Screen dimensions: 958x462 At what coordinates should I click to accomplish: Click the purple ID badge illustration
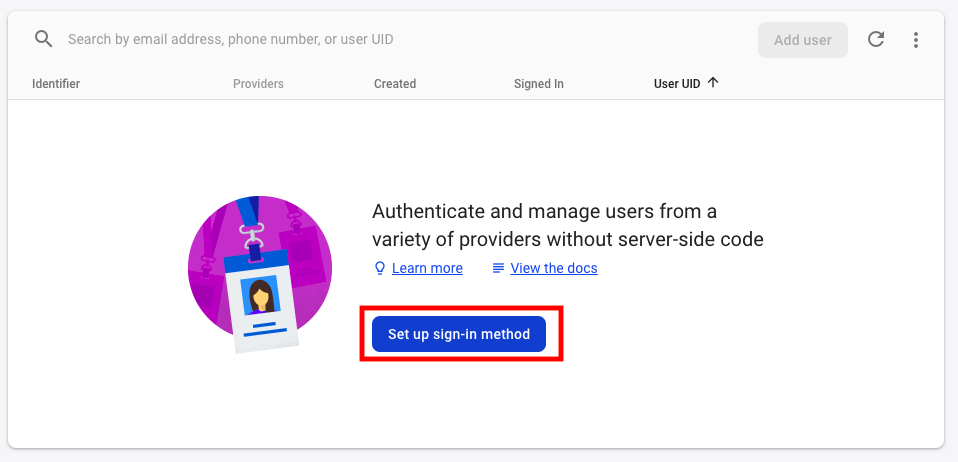(260, 270)
